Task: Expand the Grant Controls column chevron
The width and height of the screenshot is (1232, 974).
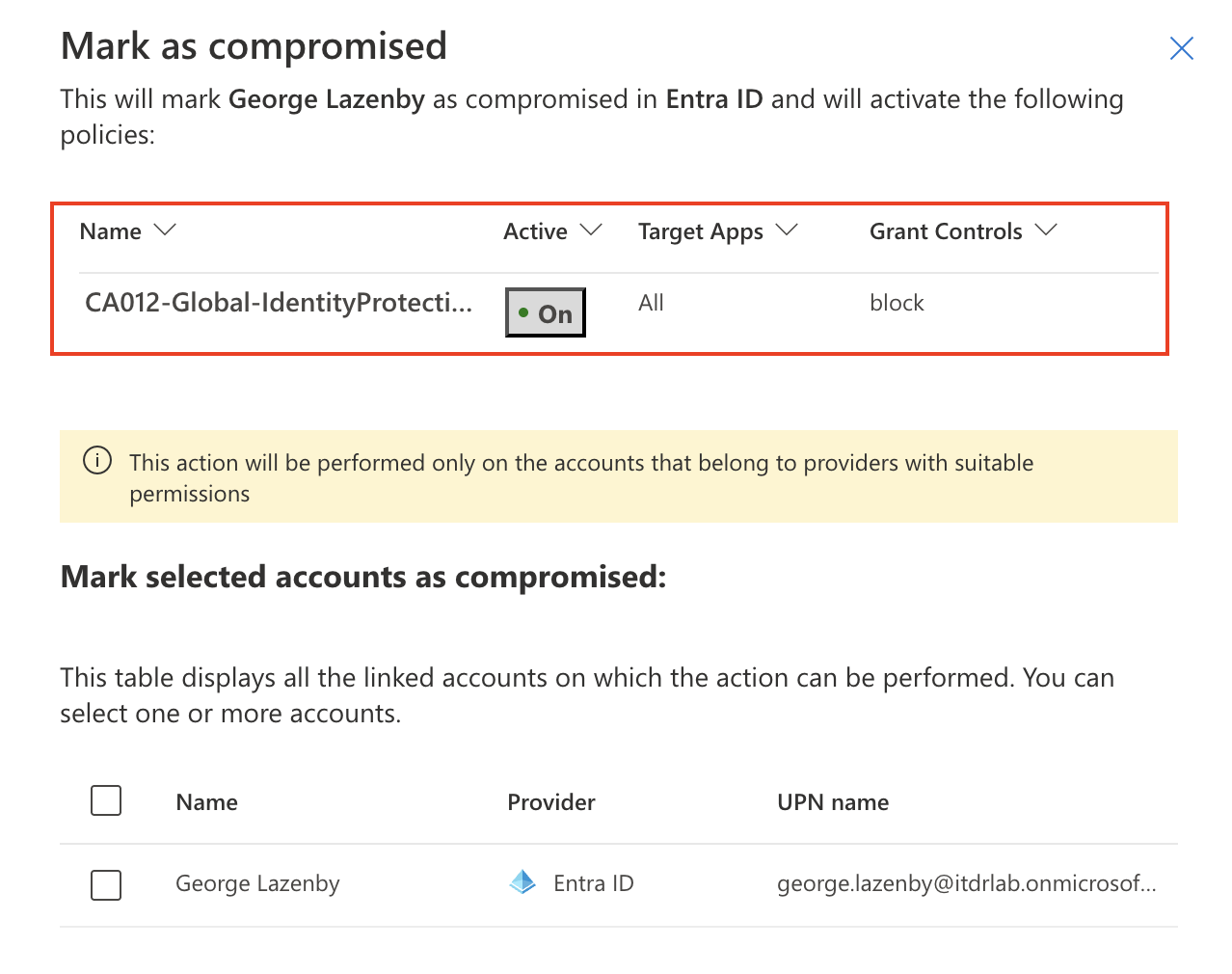Action: point(1046,230)
